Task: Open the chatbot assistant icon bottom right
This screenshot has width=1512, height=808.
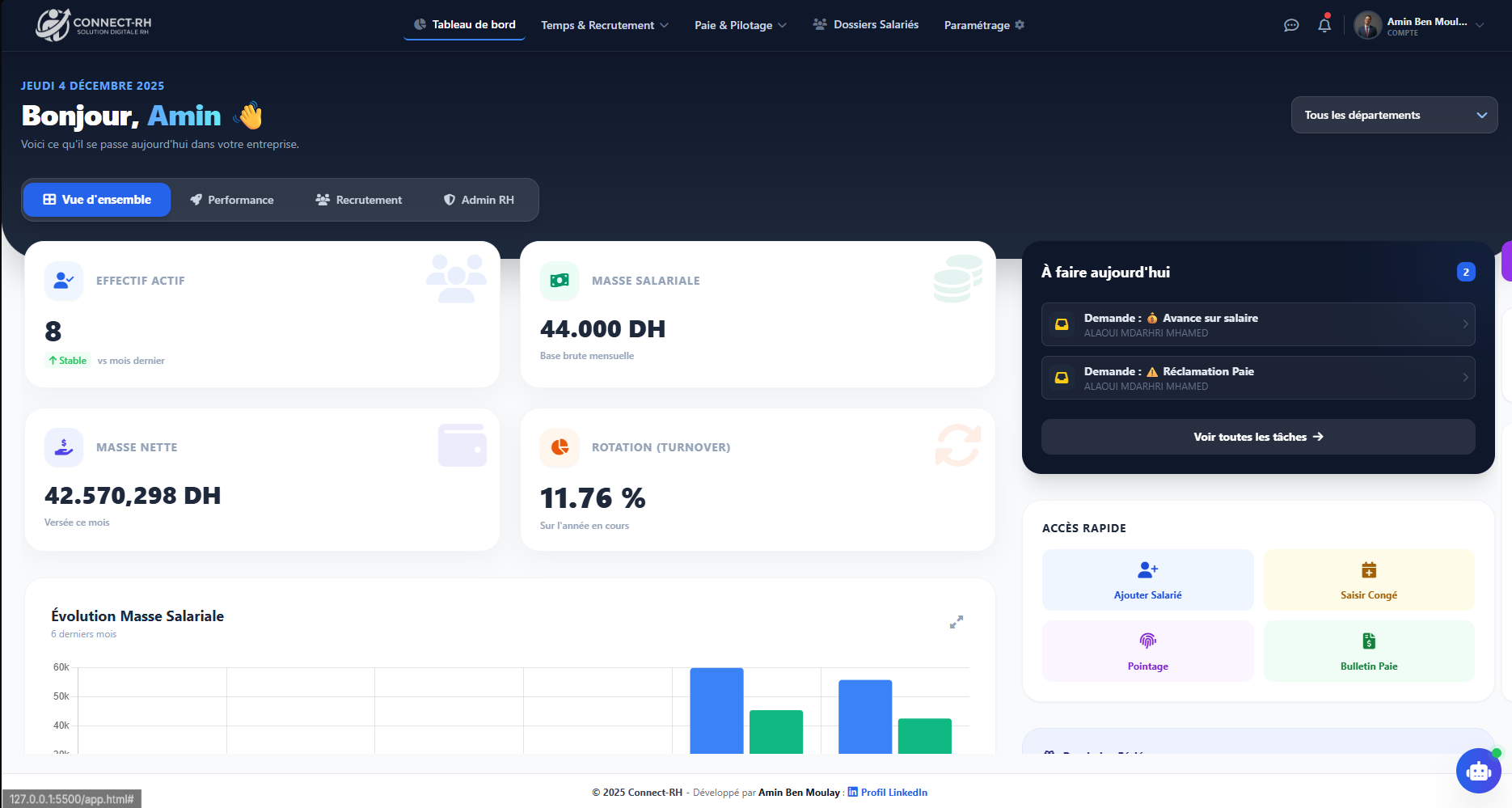Action: pyautogui.click(x=1478, y=771)
